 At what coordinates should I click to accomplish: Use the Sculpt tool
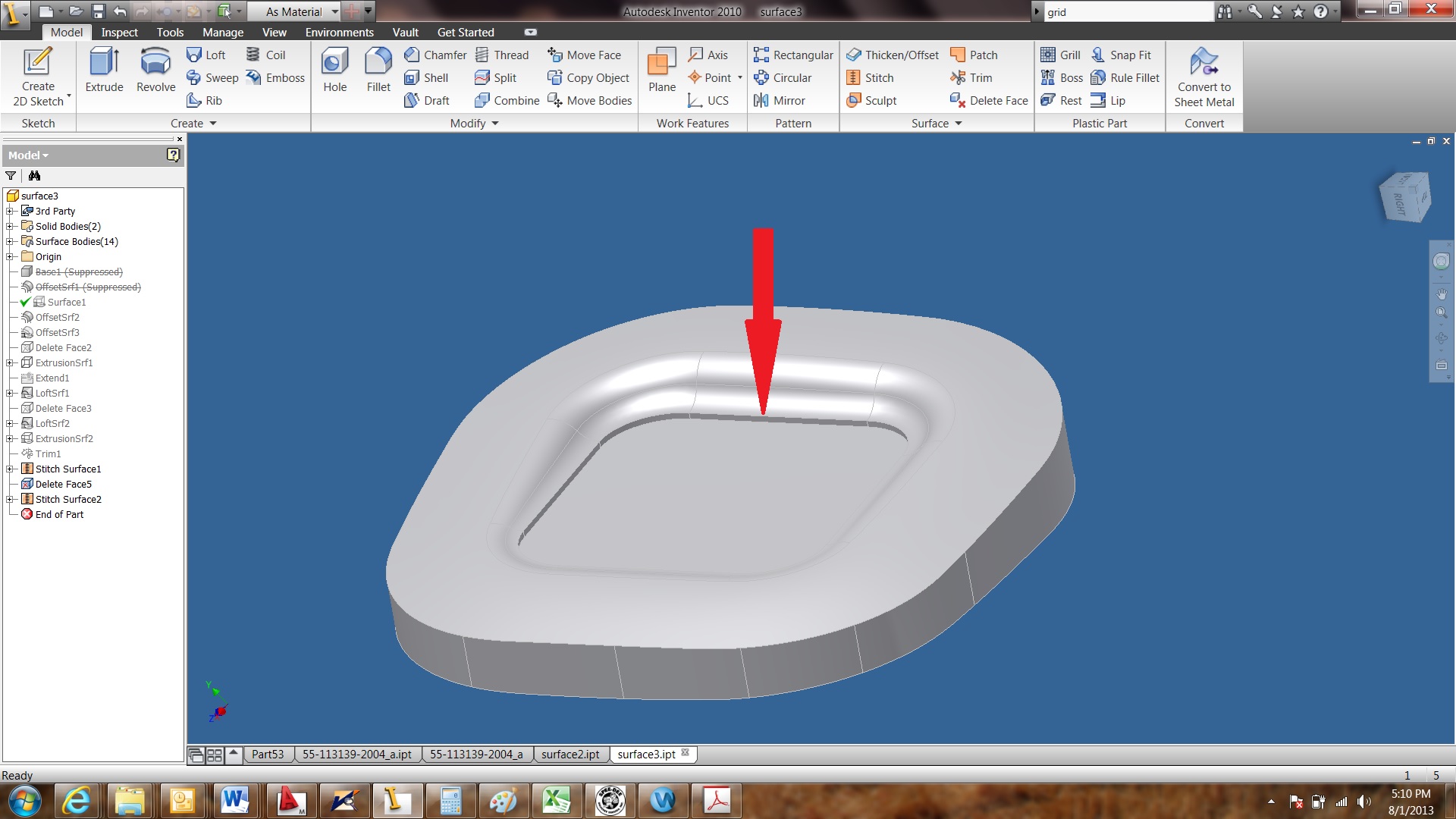coord(871,100)
